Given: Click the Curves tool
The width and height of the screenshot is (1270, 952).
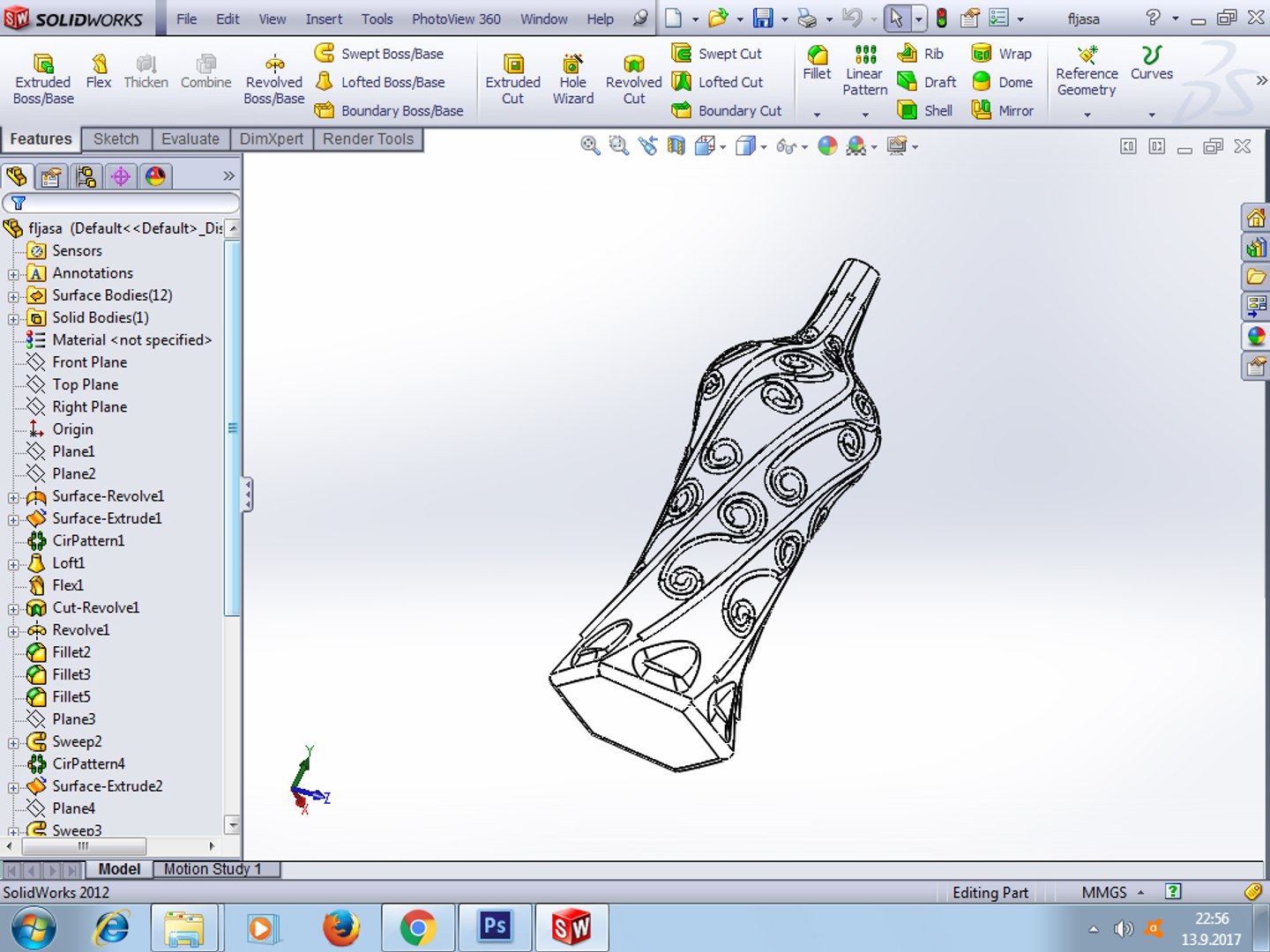Looking at the screenshot, I should (1152, 63).
